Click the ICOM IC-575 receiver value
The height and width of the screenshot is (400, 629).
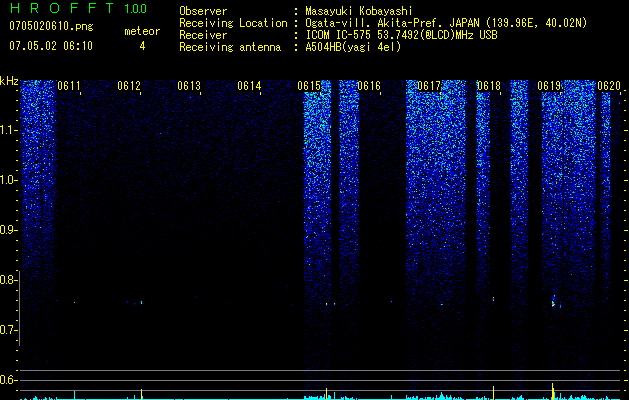[x=401, y=35]
